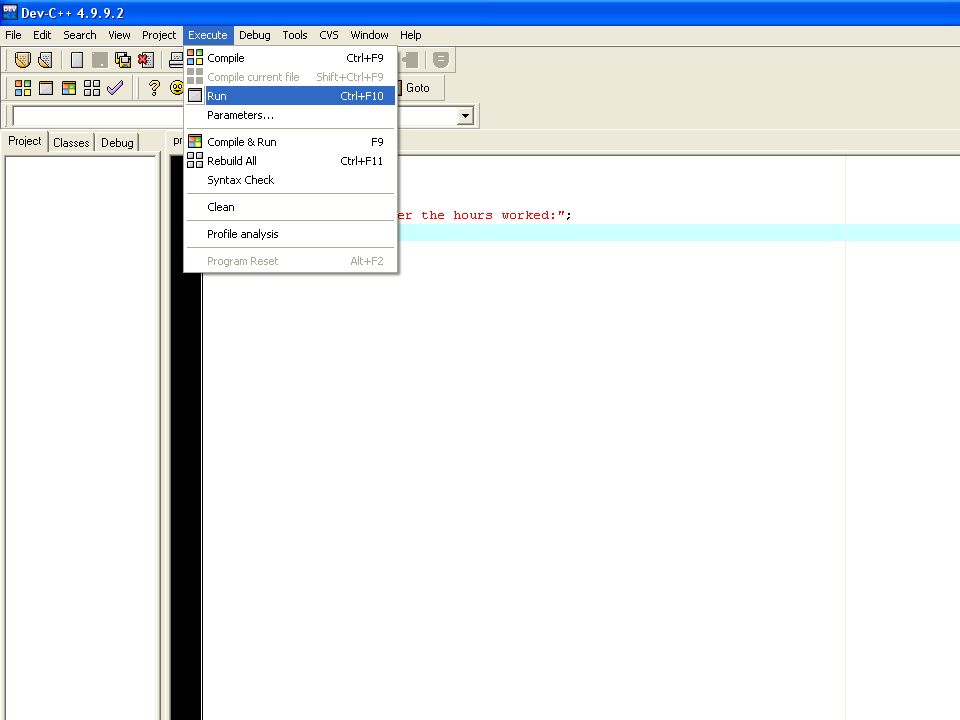The width and height of the screenshot is (960, 720).
Task: Click the Ctrl+F10 shortcut text
Action: (361, 96)
